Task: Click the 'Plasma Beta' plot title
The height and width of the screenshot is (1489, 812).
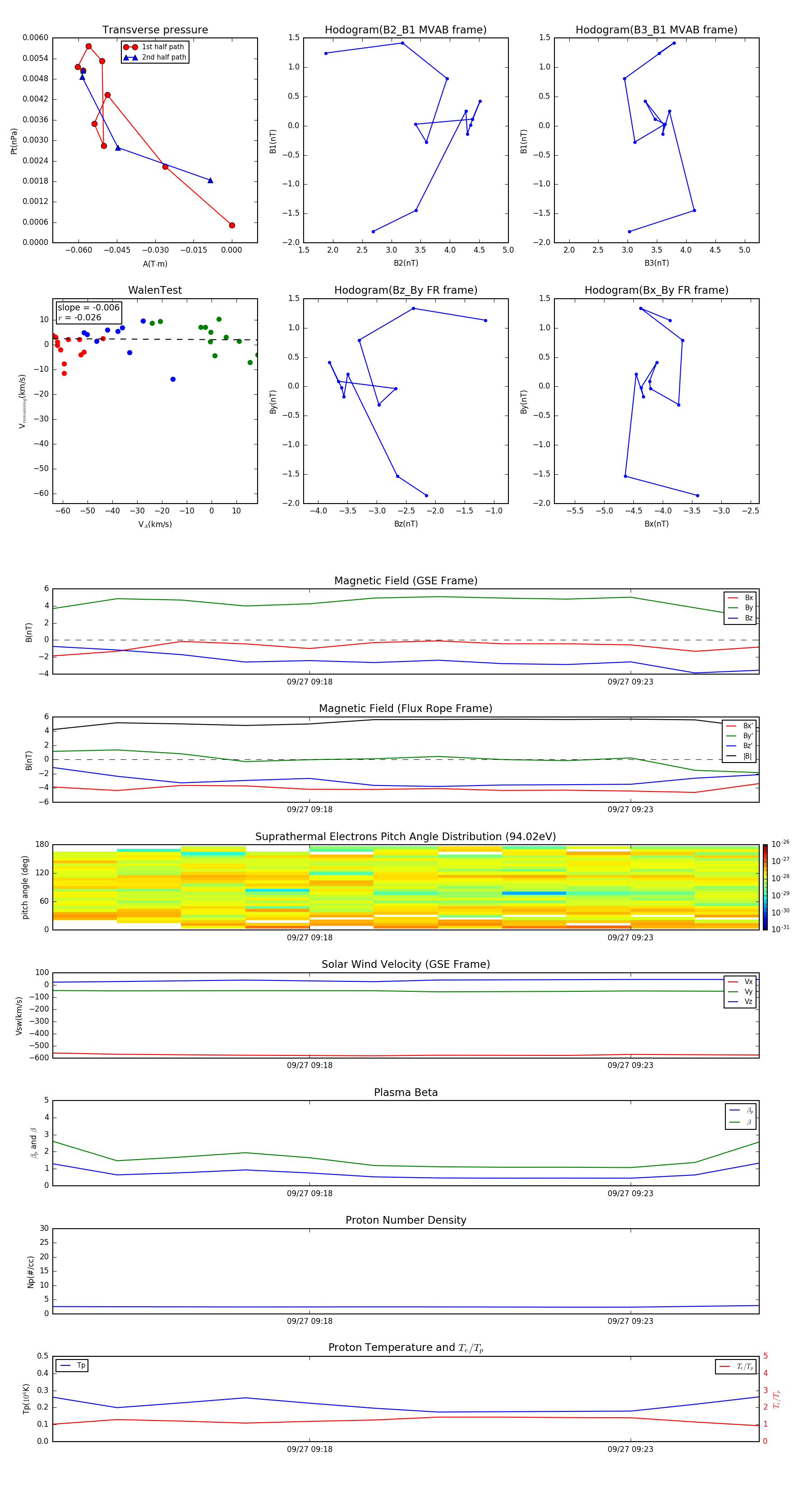Action: tap(406, 1092)
